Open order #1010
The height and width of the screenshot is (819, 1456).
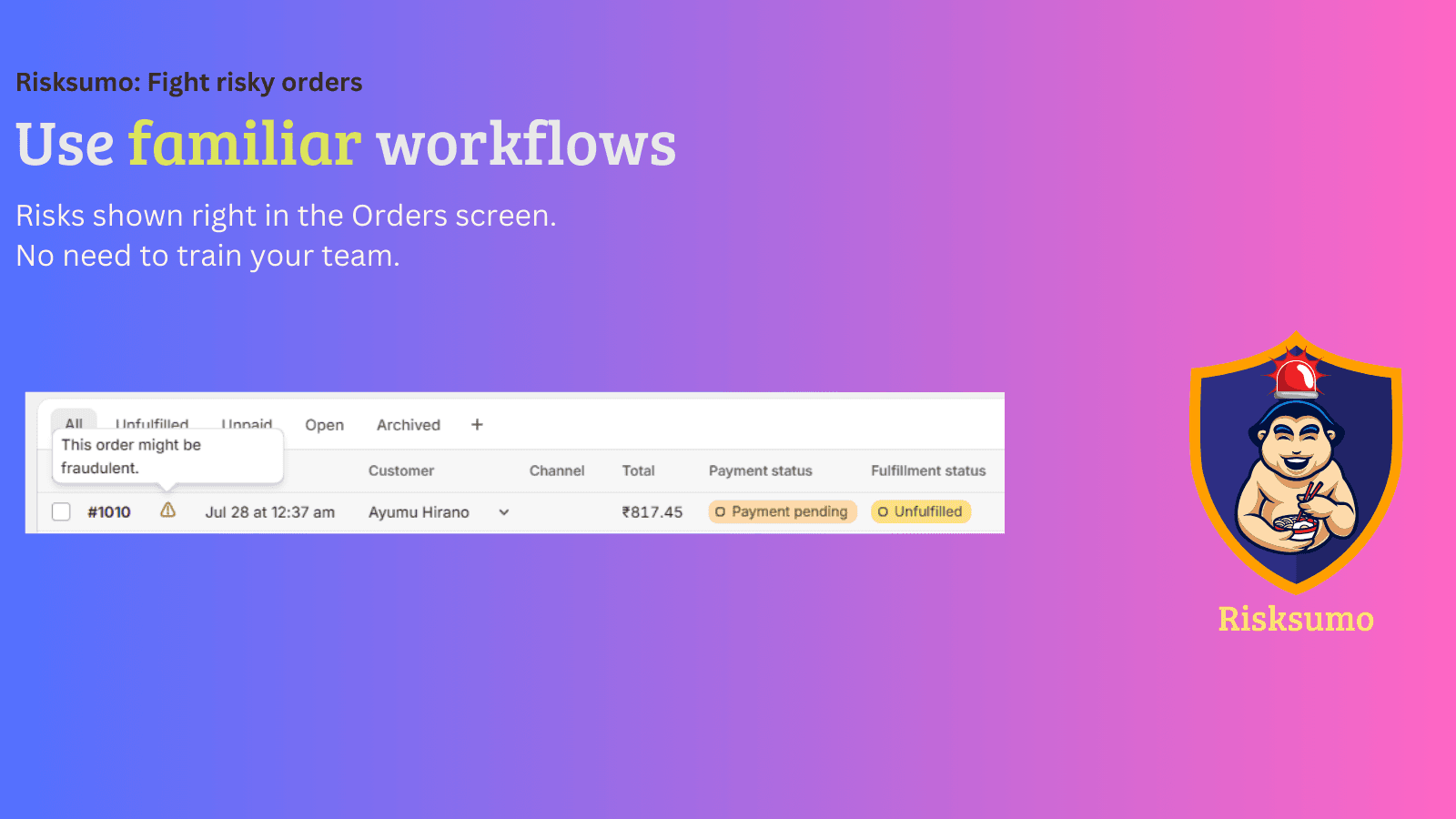(x=109, y=512)
